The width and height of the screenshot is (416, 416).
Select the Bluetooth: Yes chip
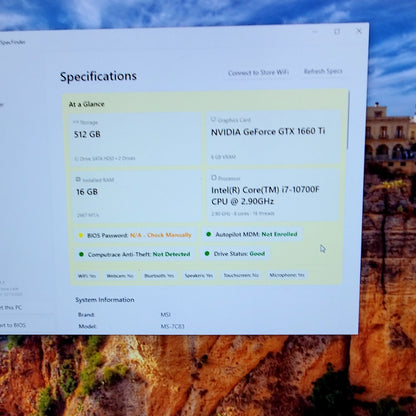(159, 276)
